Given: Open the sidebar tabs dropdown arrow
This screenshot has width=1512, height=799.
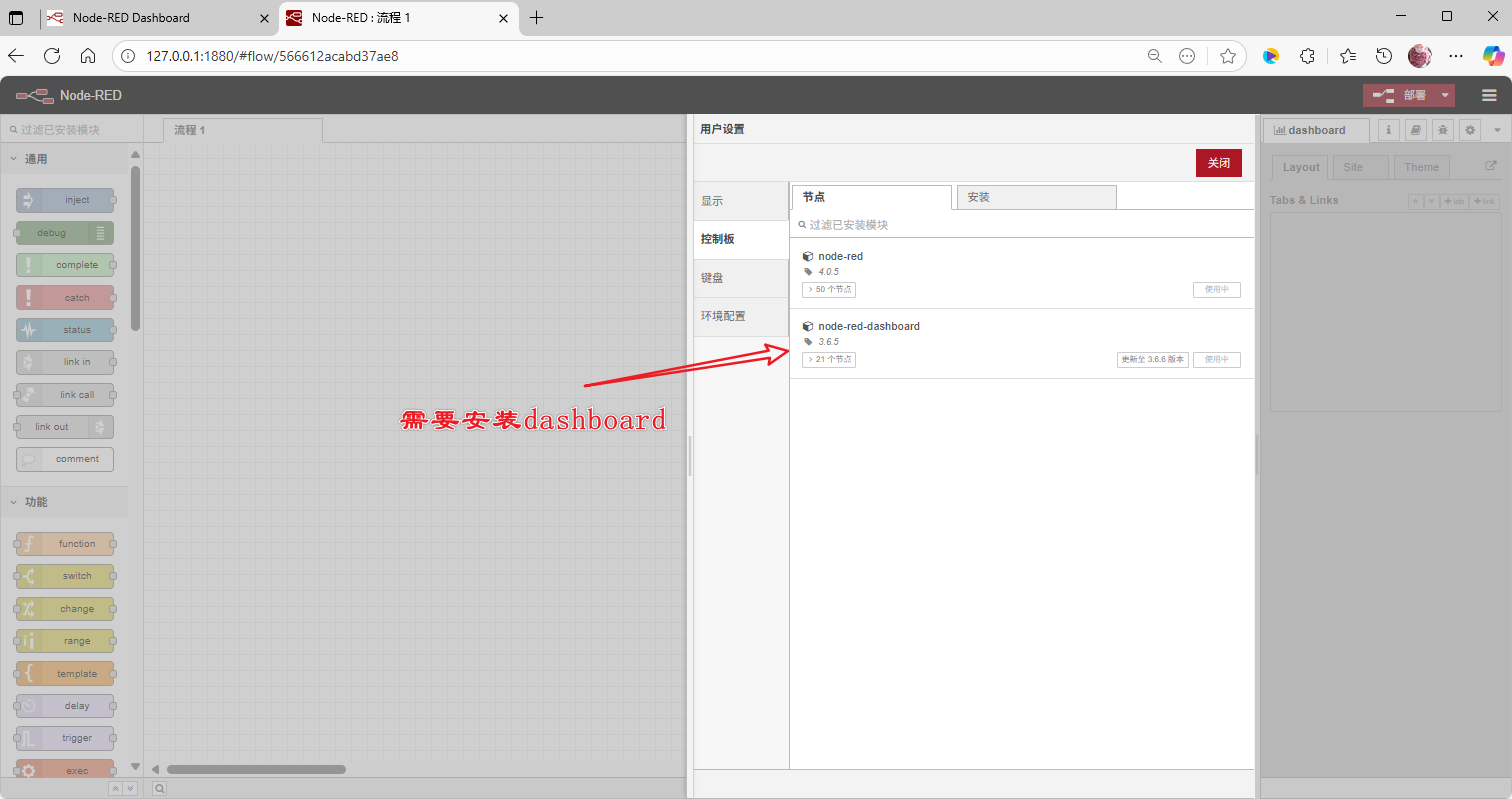Looking at the screenshot, I should pyautogui.click(x=1497, y=130).
